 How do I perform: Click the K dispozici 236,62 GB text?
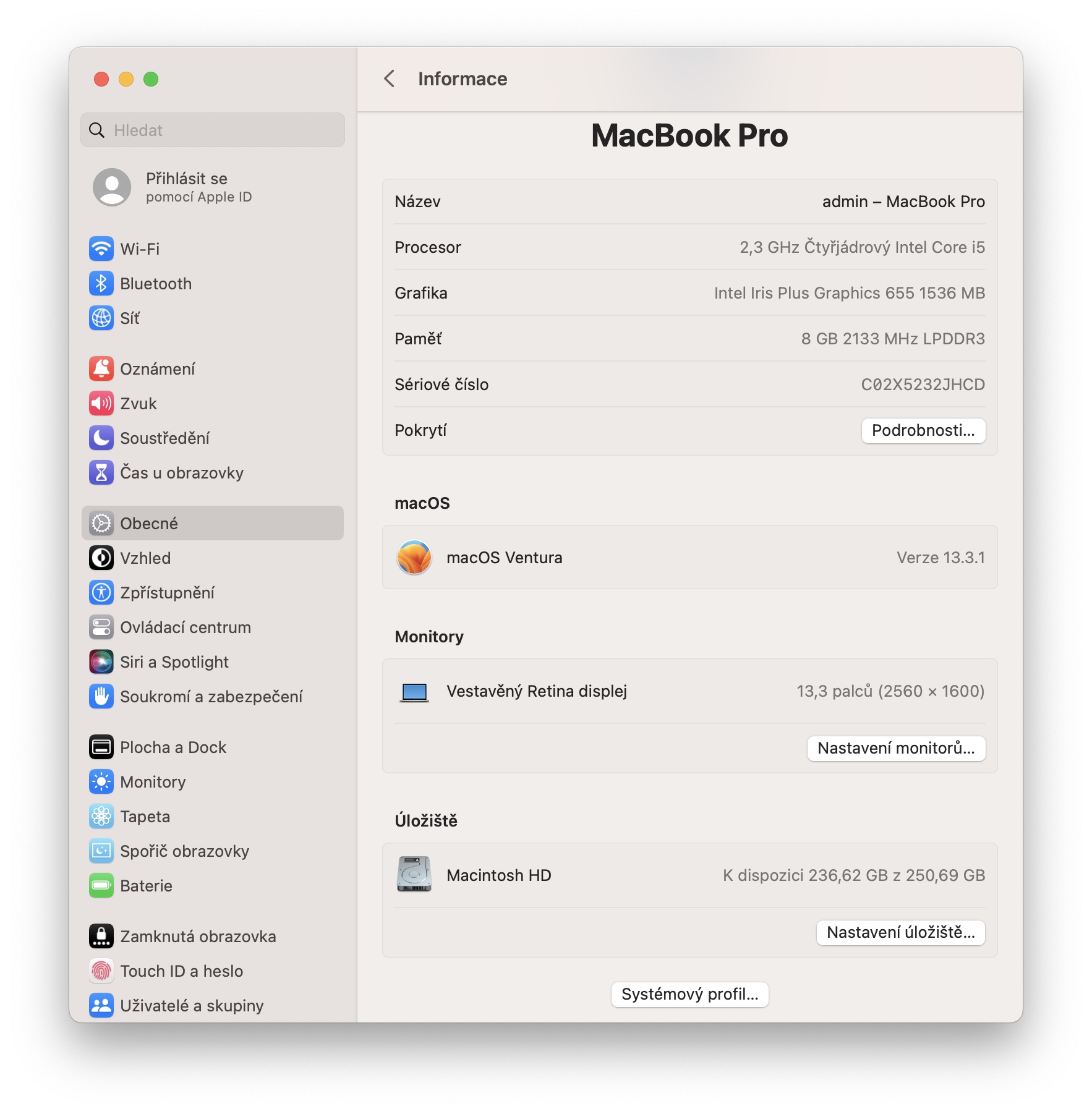click(854, 875)
